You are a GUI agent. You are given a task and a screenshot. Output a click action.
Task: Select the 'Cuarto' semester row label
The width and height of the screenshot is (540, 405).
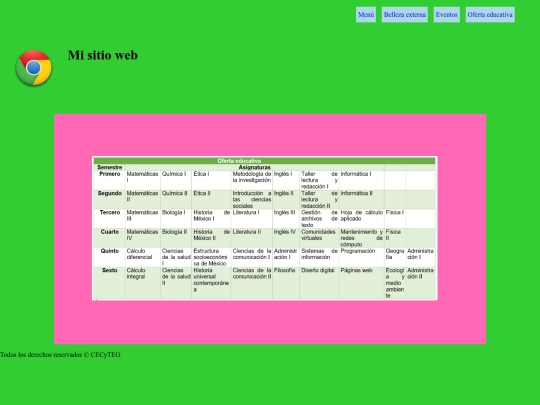[x=110, y=232]
